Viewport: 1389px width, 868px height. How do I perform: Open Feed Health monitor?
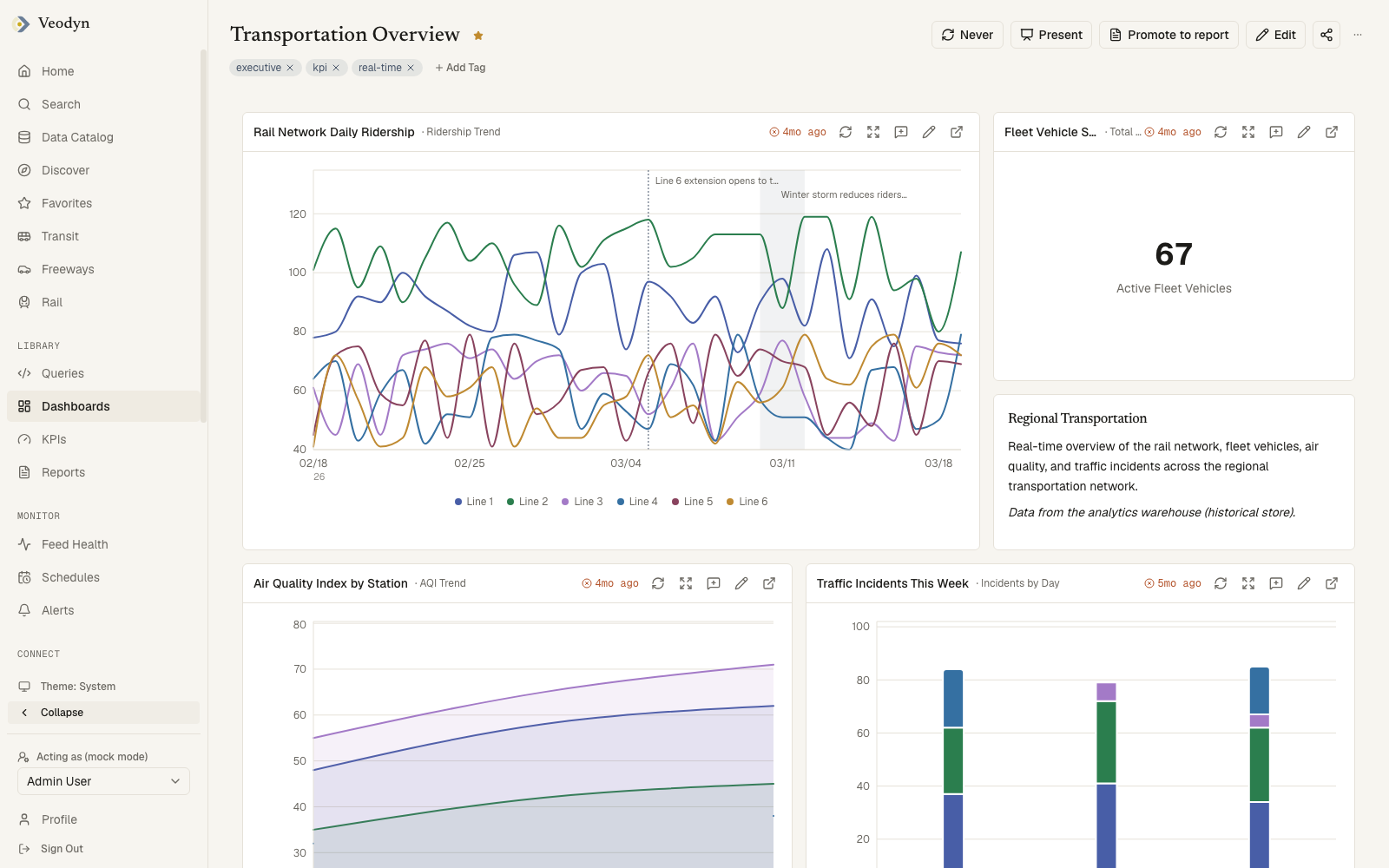tap(103, 544)
